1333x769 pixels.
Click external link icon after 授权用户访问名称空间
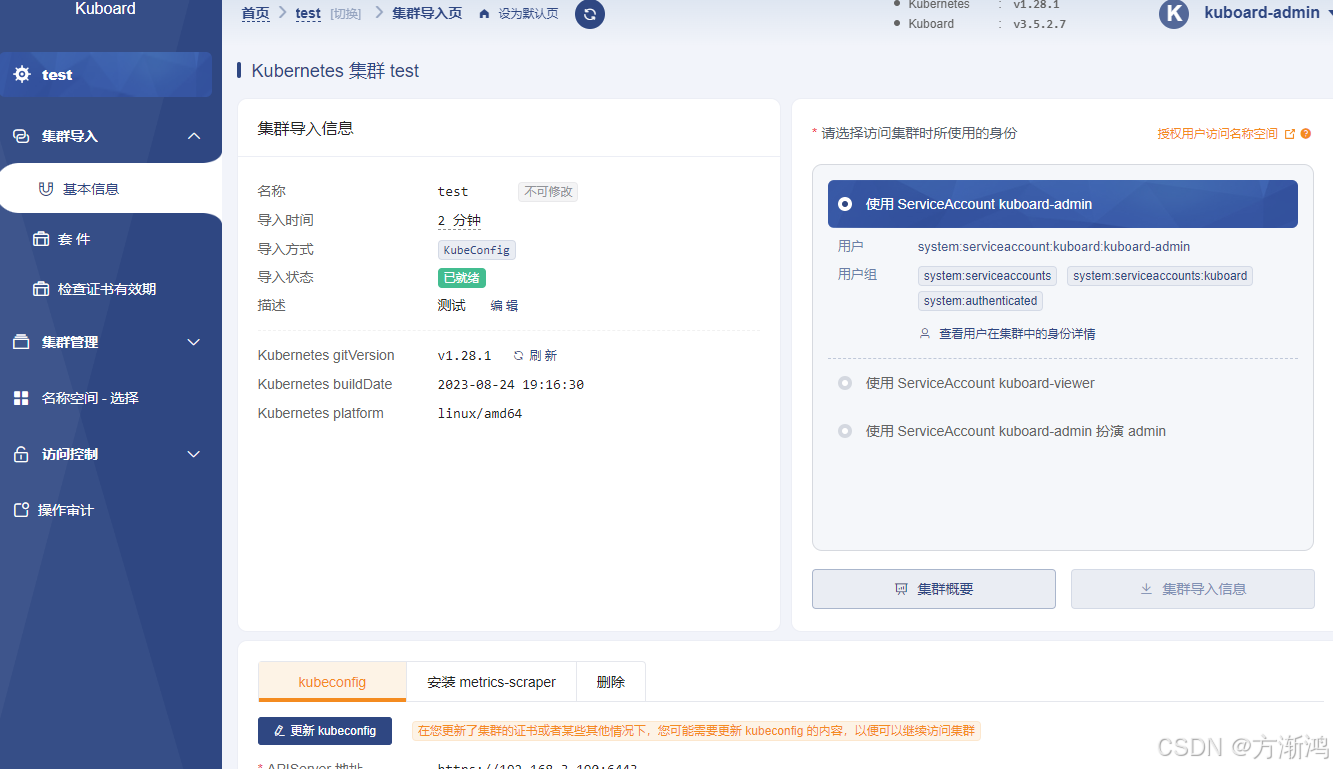[x=1290, y=134]
